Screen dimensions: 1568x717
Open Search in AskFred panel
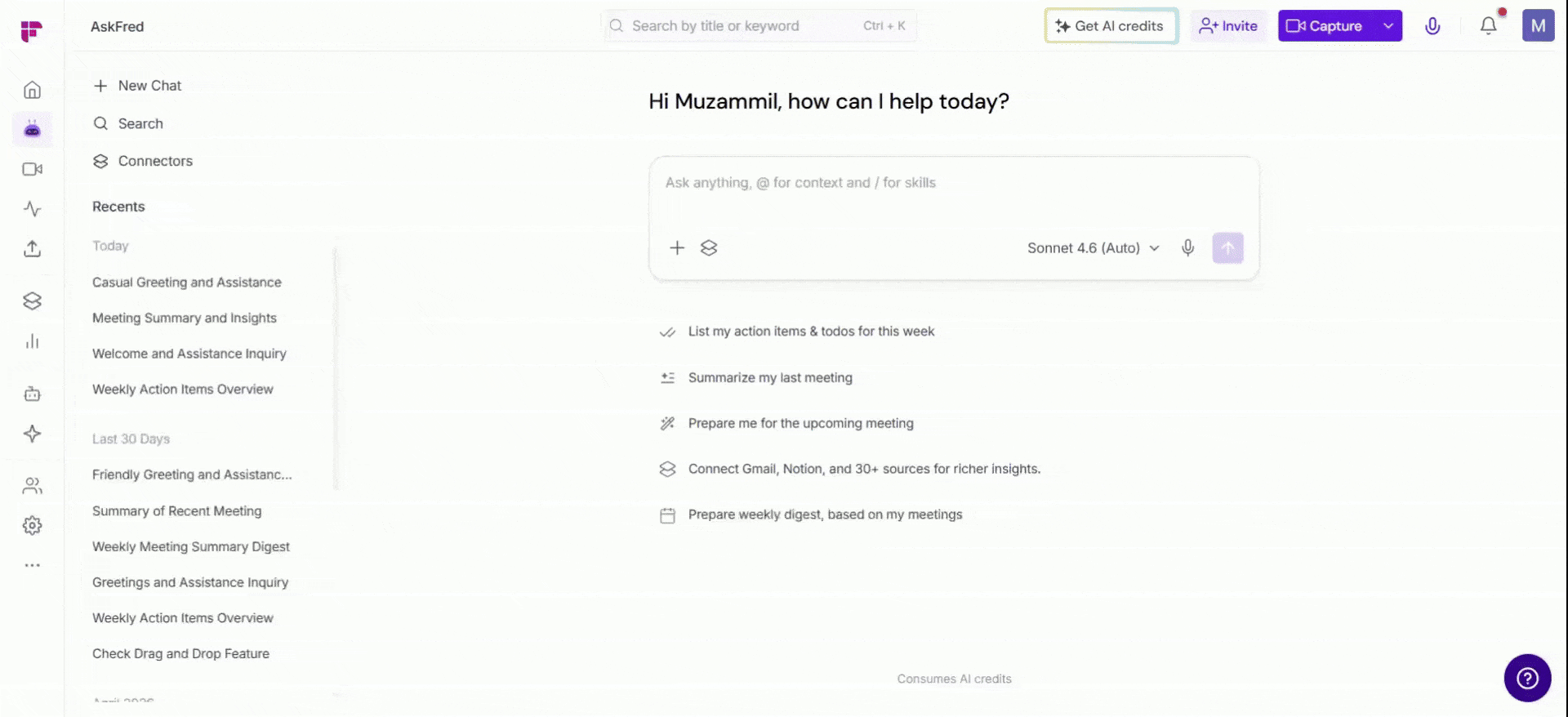coord(128,123)
